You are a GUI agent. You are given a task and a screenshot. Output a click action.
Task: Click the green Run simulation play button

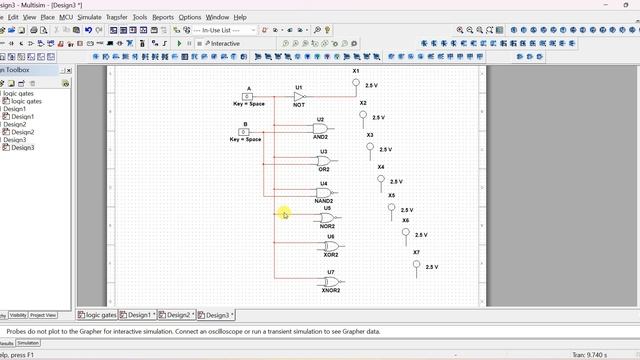click(179, 43)
